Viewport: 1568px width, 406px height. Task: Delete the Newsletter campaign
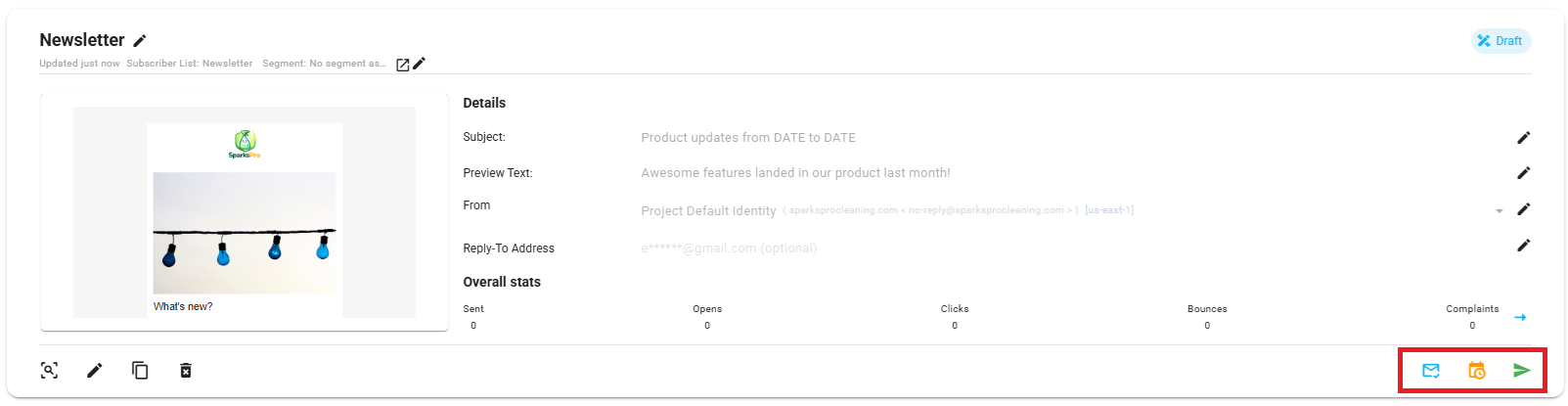(x=186, y=370)
